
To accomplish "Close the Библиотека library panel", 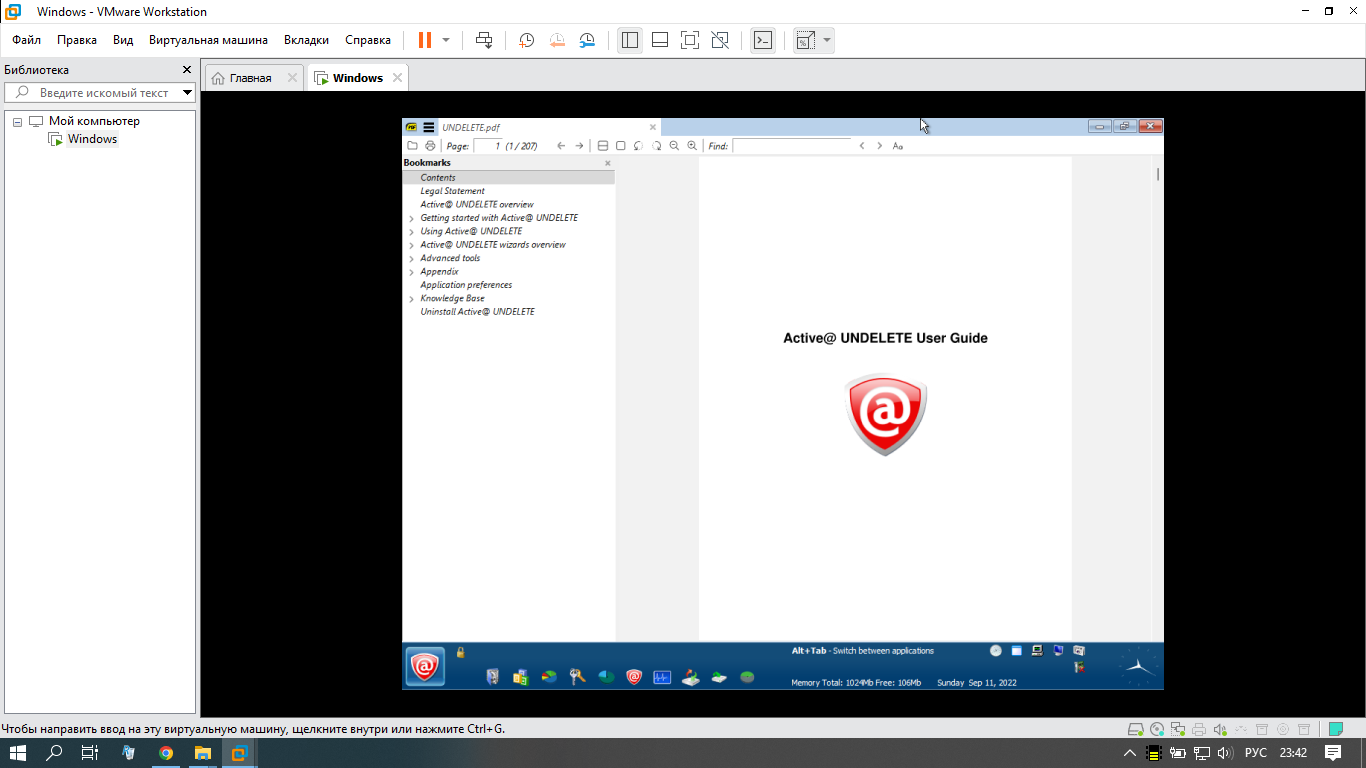I will tap(186, 70).
